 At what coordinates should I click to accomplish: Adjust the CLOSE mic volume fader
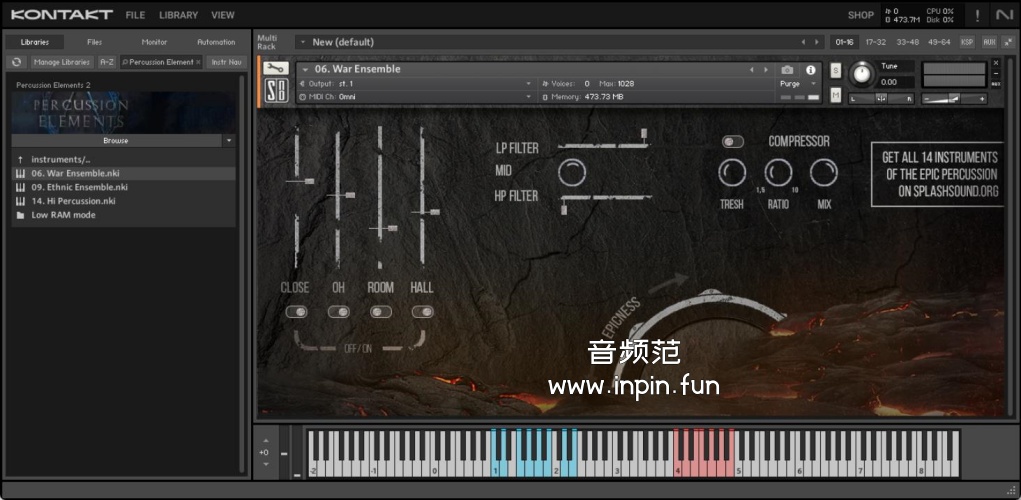pyautogui.click(x=309, y=181)
